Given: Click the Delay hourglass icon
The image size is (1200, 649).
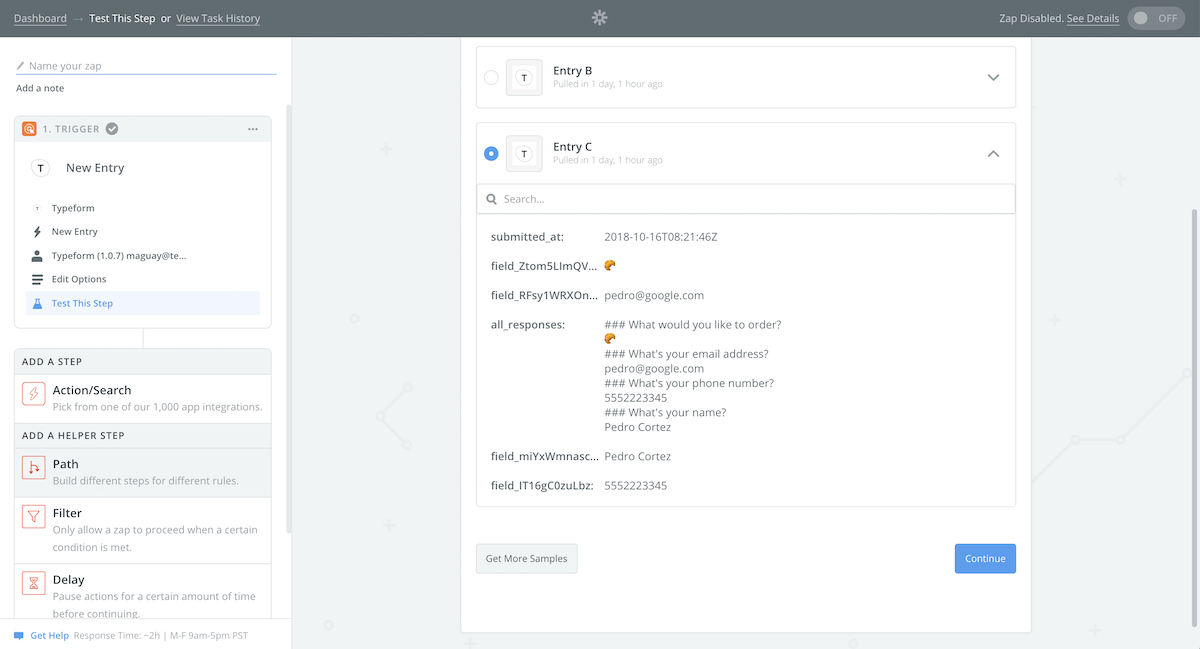Looking at the screenshot, I should point(34,583).
